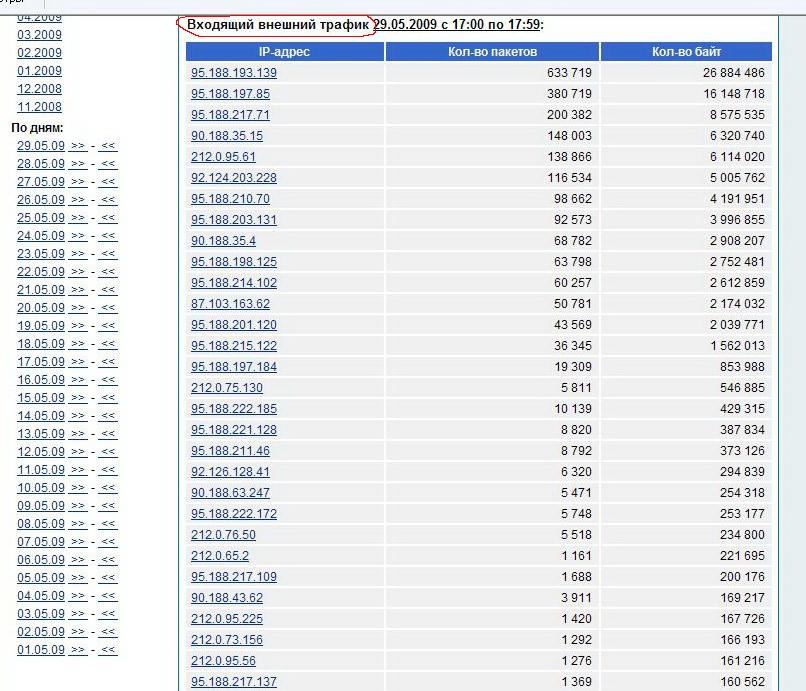Open IP address 87.103.163.62 link
The height and width of the screenshot is (691, 806).
230,304
